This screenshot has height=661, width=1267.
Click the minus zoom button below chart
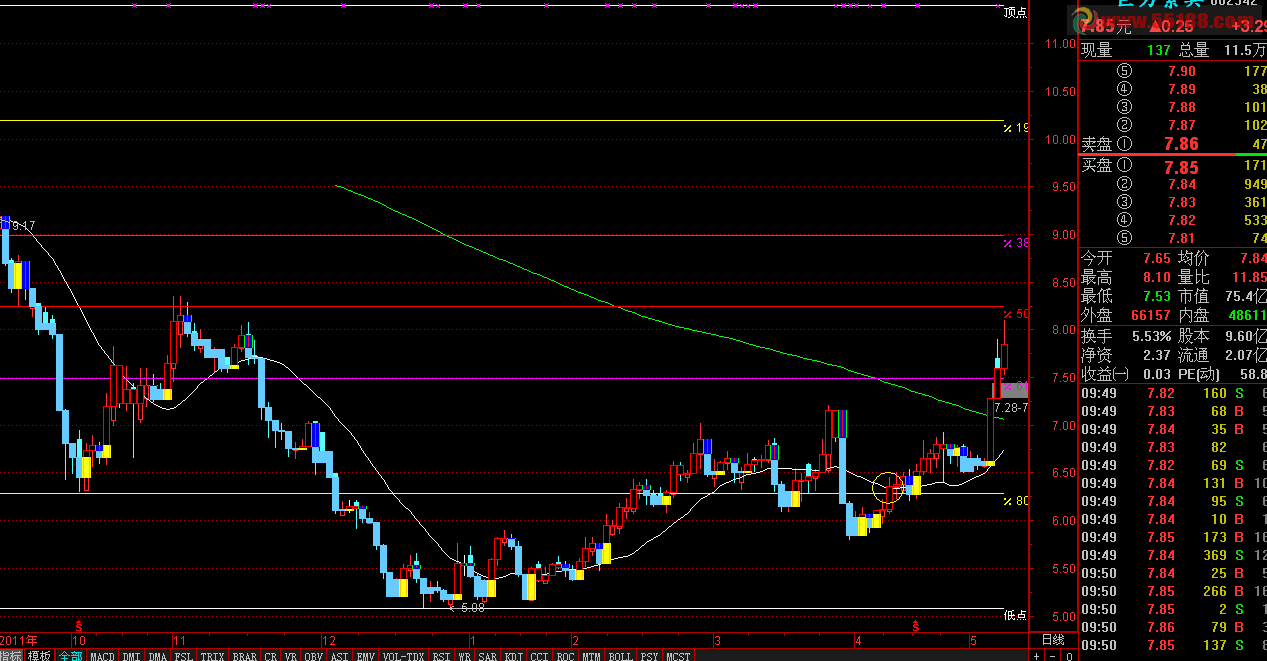pos(1053,656)
